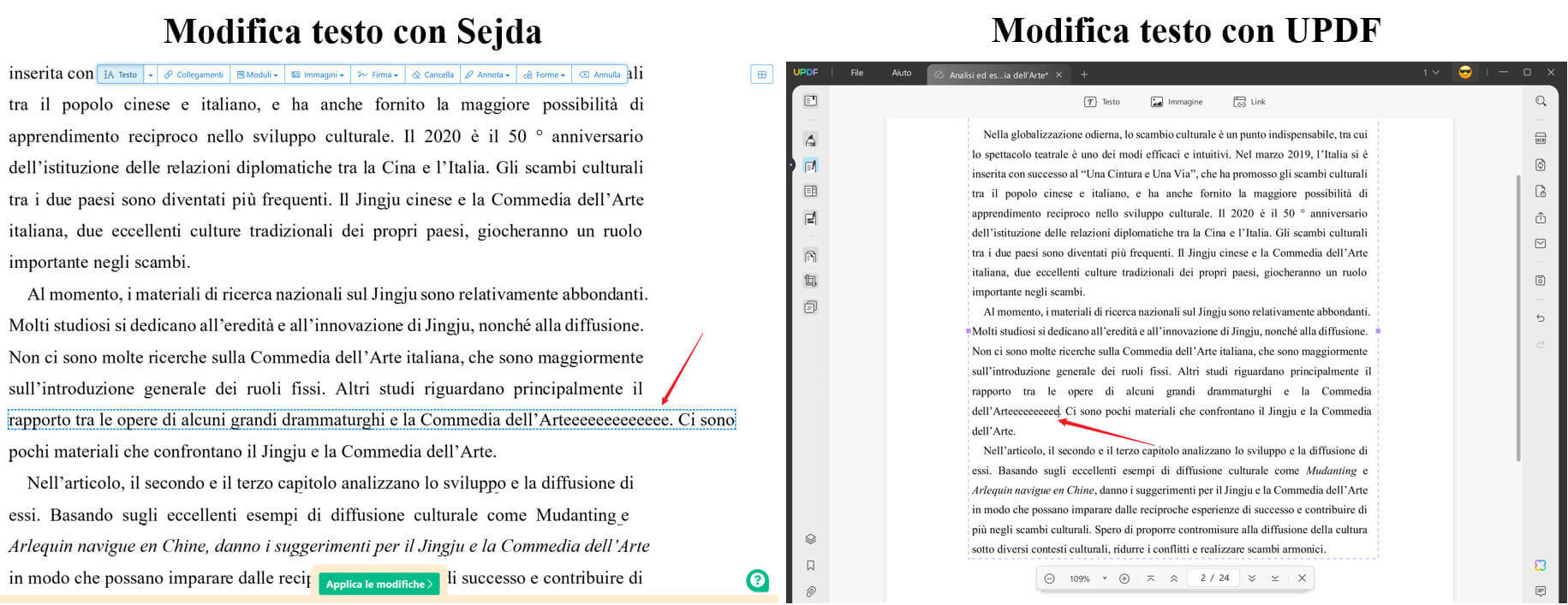The height and width of the screenshot is (605, 1568).
Task: Click the Send by email icon in UPDF
Action: pos(1541,244)
